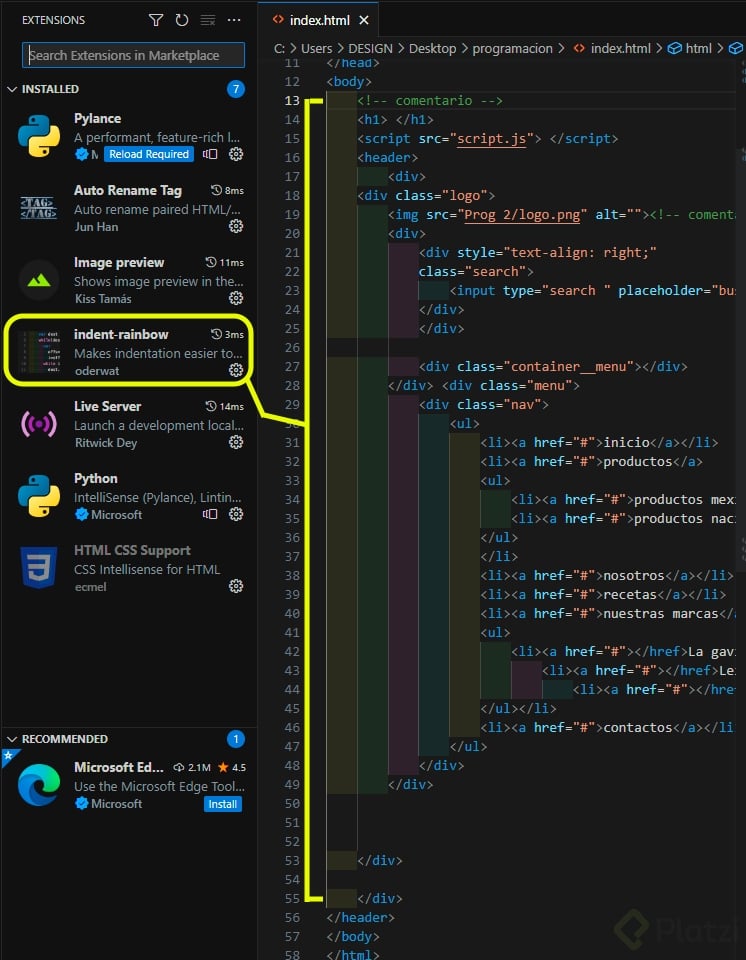
Task: Refresh the extensions list
Action: coord(182,20)
